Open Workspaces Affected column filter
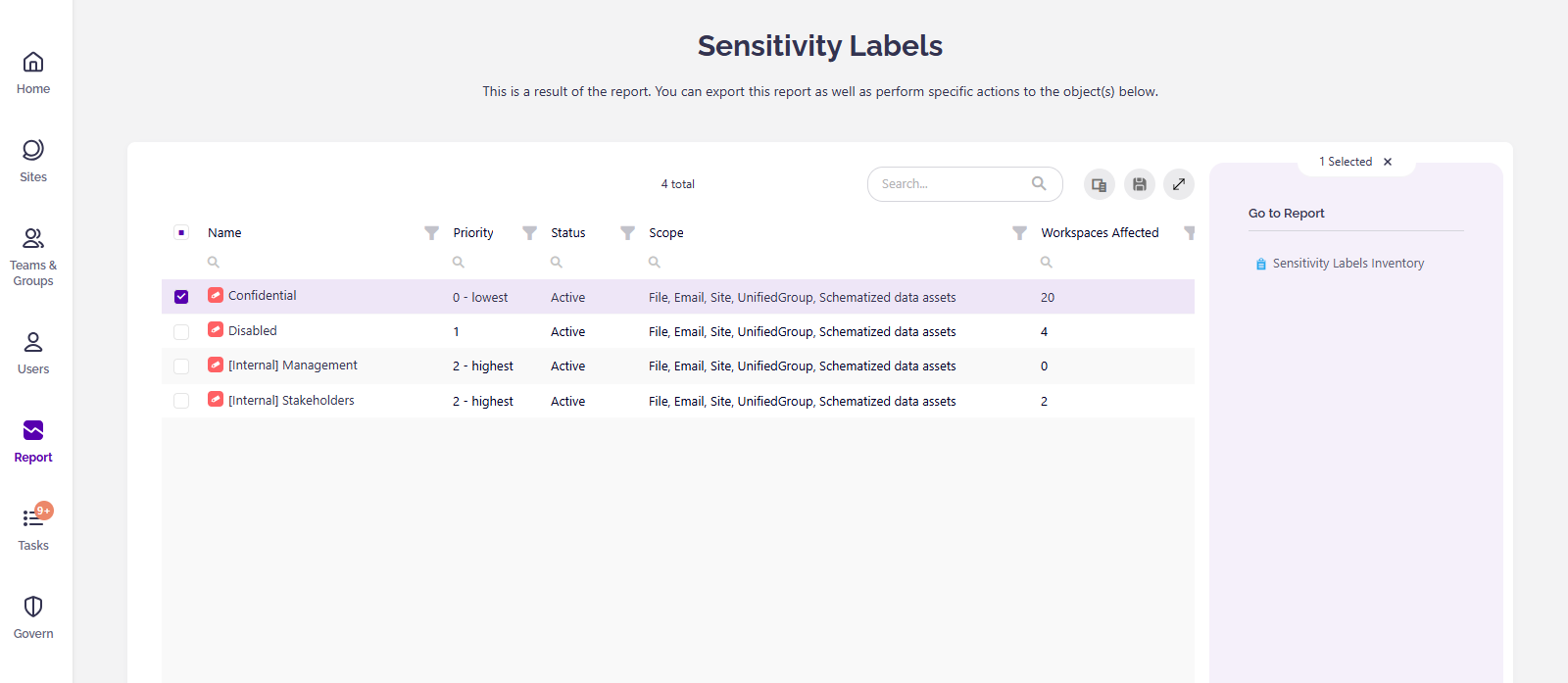 [x=1190, y=233]
